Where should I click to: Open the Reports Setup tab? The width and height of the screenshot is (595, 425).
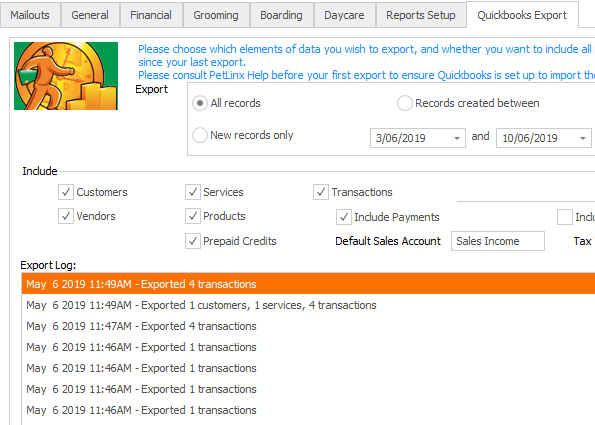pos(420,15)
